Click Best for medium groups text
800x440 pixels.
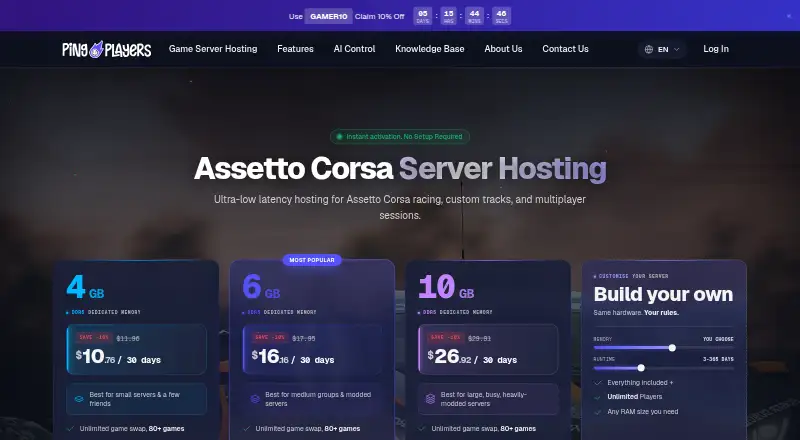click(x=318, y=399)
